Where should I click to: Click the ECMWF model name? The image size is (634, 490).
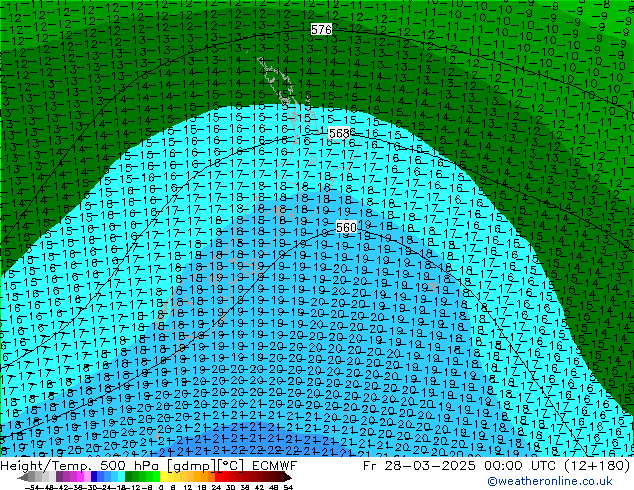[275, 466]
